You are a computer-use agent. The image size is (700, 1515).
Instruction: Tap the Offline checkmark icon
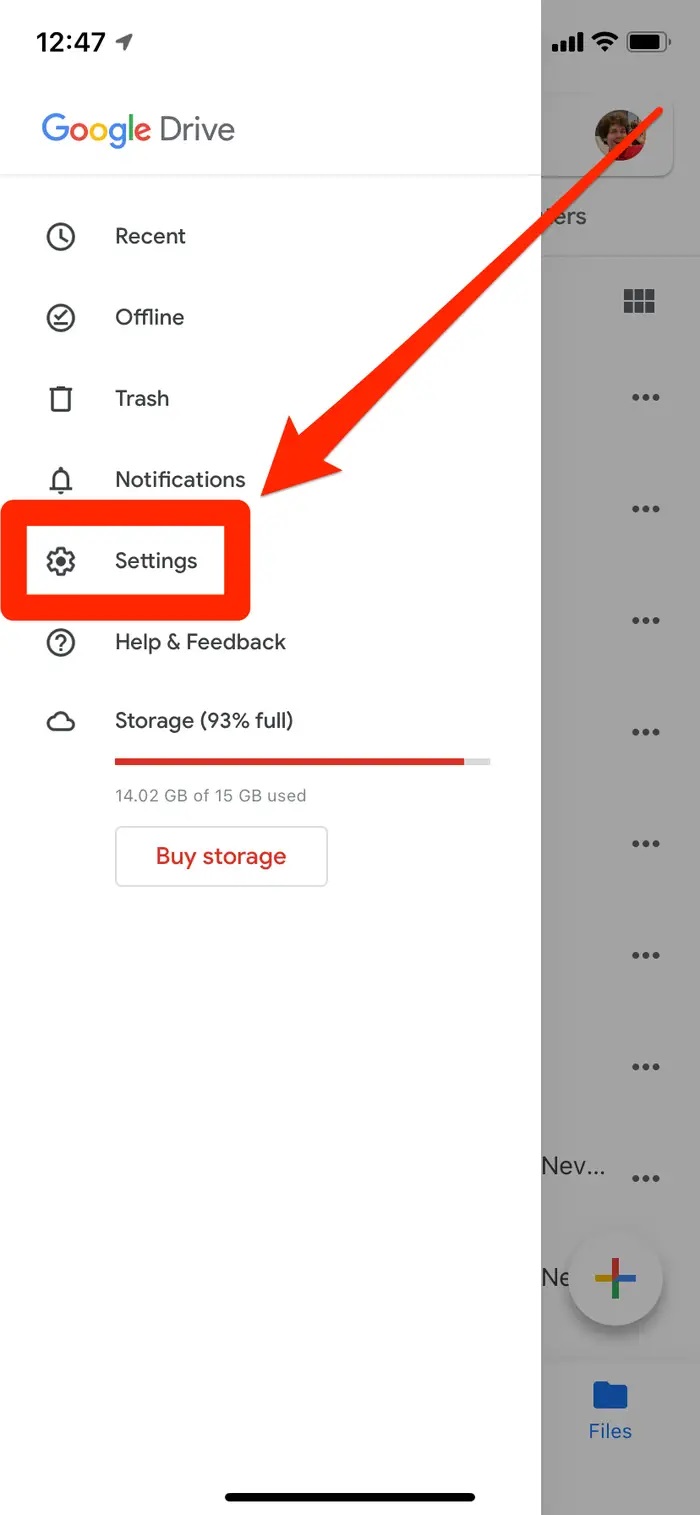[61, 318]
